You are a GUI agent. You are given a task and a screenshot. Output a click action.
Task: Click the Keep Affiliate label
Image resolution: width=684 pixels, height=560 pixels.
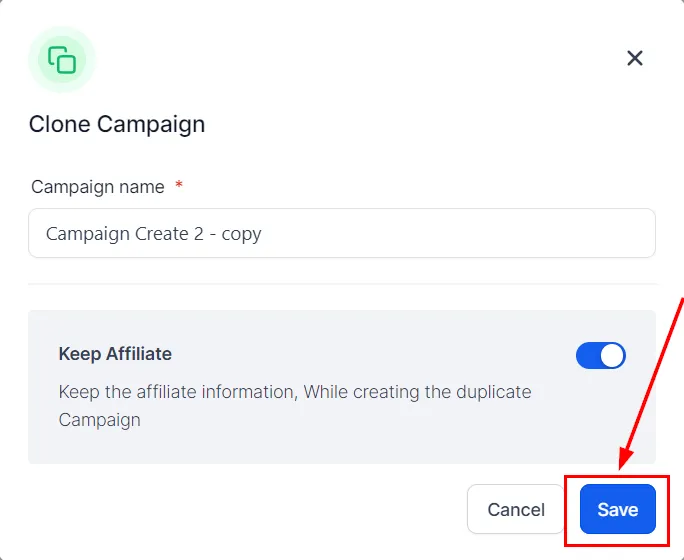coord(115,354)
